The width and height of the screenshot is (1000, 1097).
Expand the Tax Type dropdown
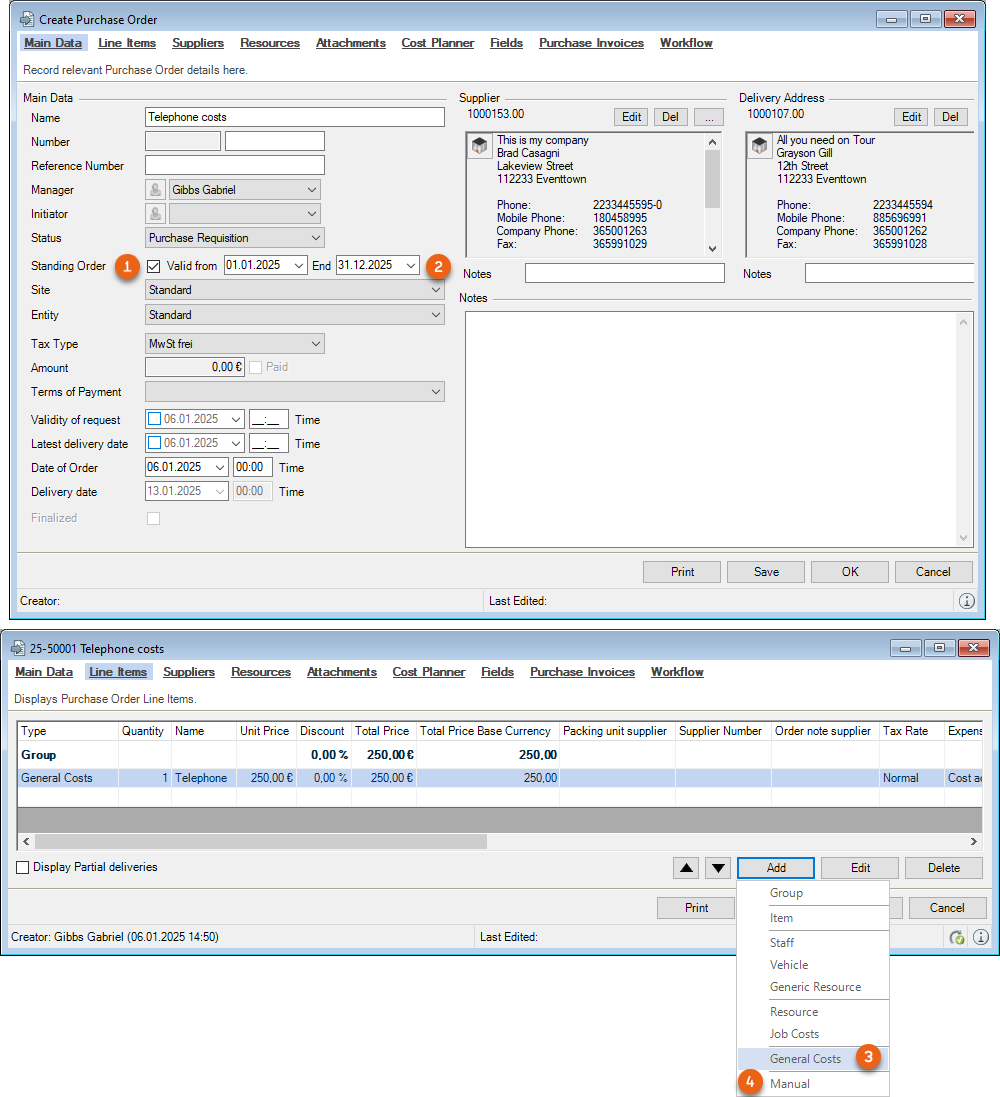tap(235, 344)
